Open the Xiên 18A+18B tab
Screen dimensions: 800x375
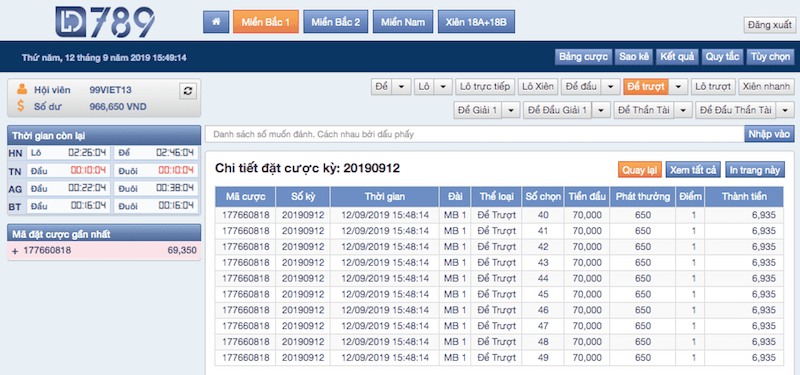(476, 22)
